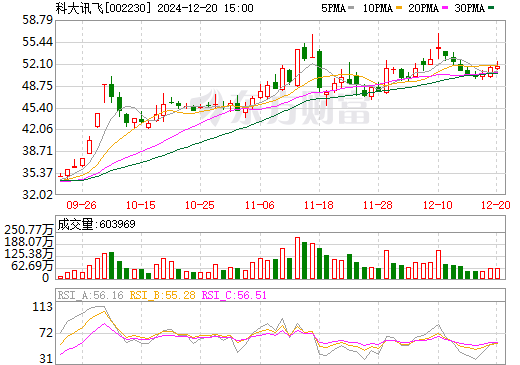Viewport: 520px width, 365px height.
Task: Click the RSI_A:56.16 indicator label
Action: coord(90,295)
